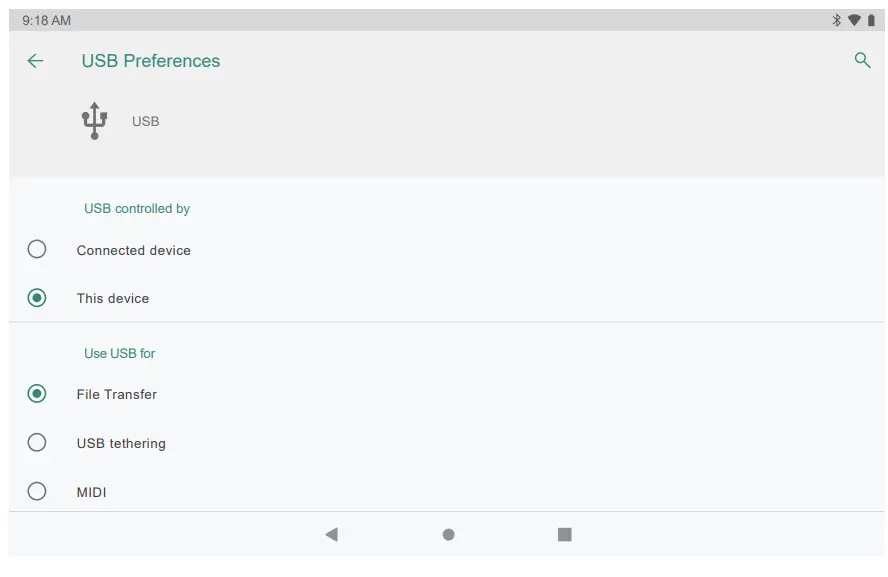Tap the "USB tethering" option label

pos(121,443)
